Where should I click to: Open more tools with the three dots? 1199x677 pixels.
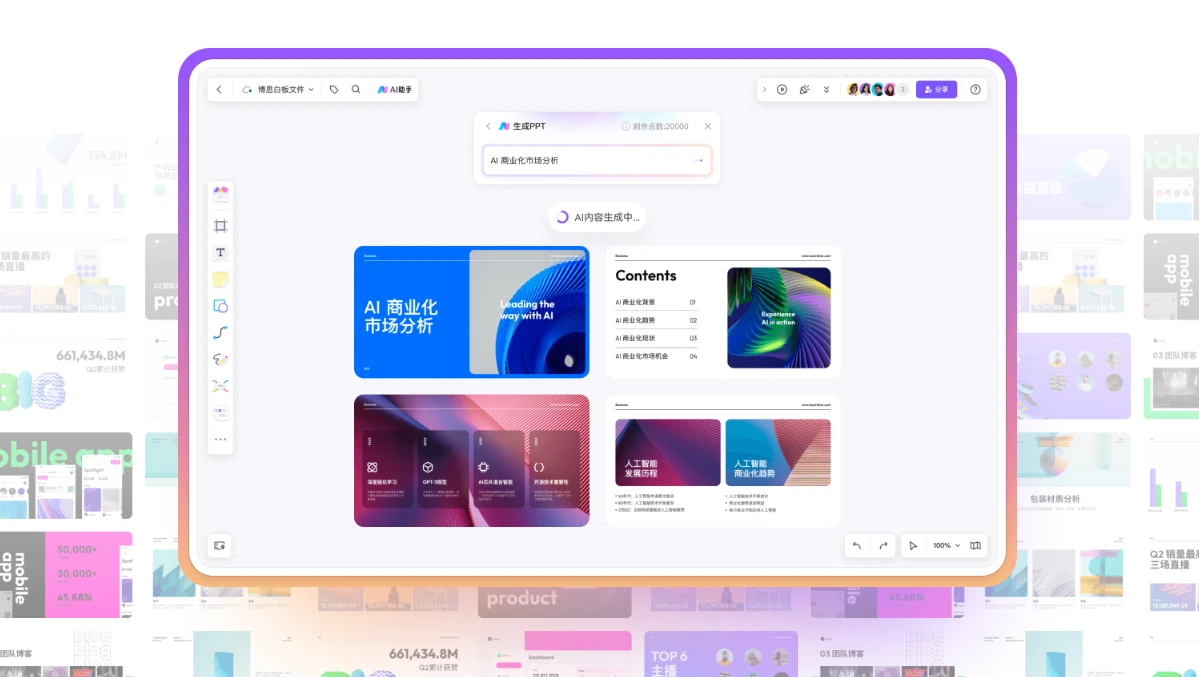click(x=220, y=439)
